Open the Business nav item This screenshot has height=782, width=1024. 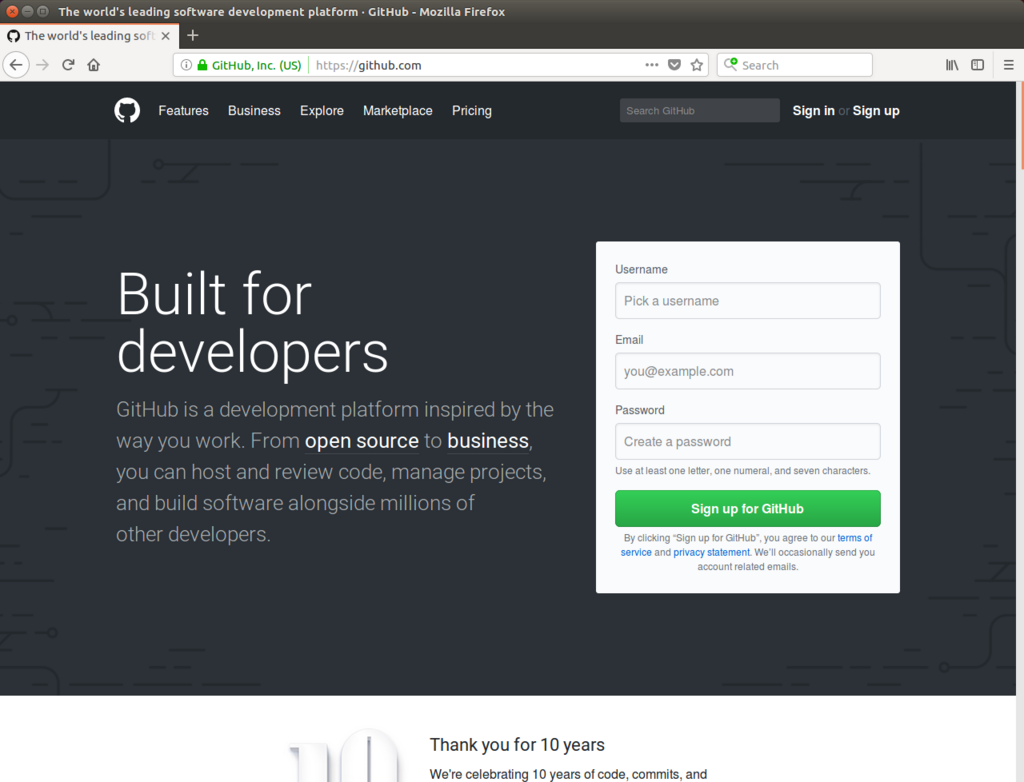(x=254, y=110)
